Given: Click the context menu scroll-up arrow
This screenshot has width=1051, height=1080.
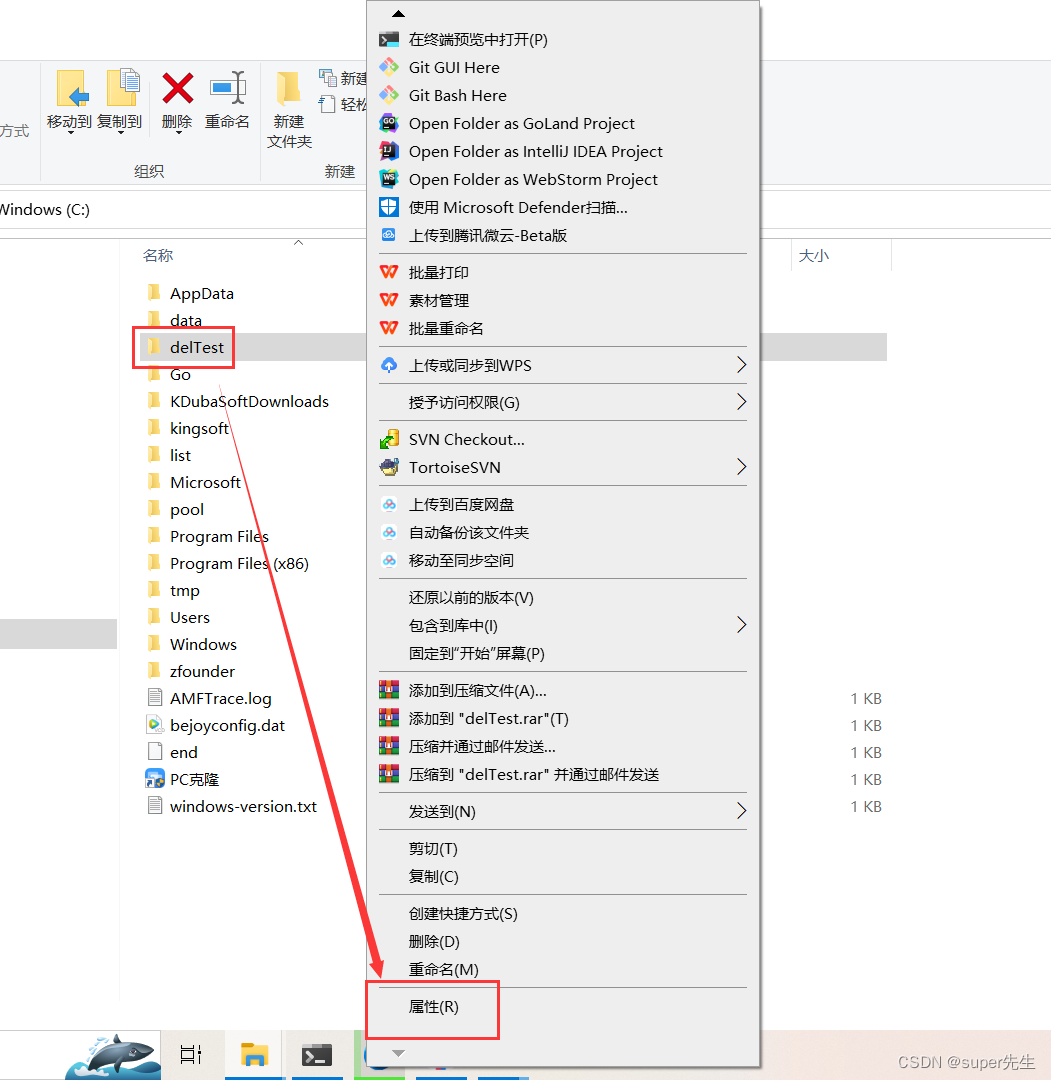Looking at the screenshot, I should click(x=398, y=13).
